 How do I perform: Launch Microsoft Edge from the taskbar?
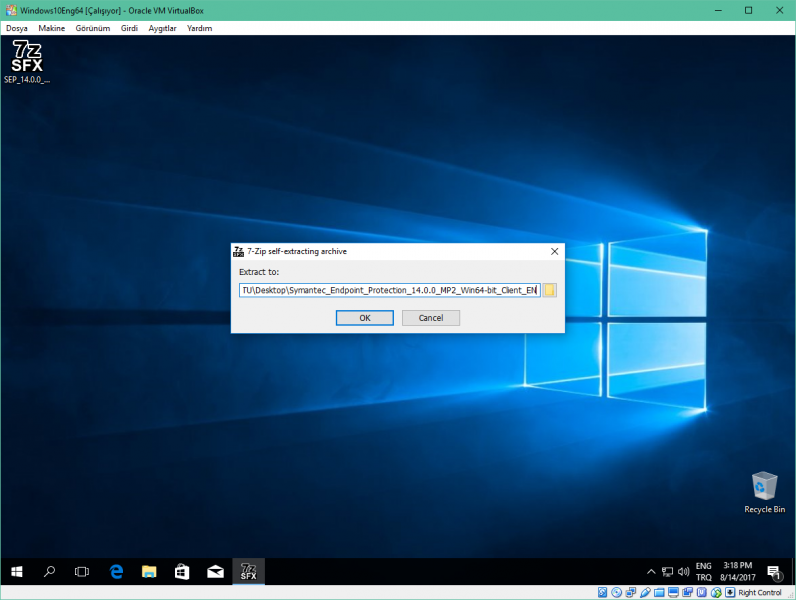point(116,572)
